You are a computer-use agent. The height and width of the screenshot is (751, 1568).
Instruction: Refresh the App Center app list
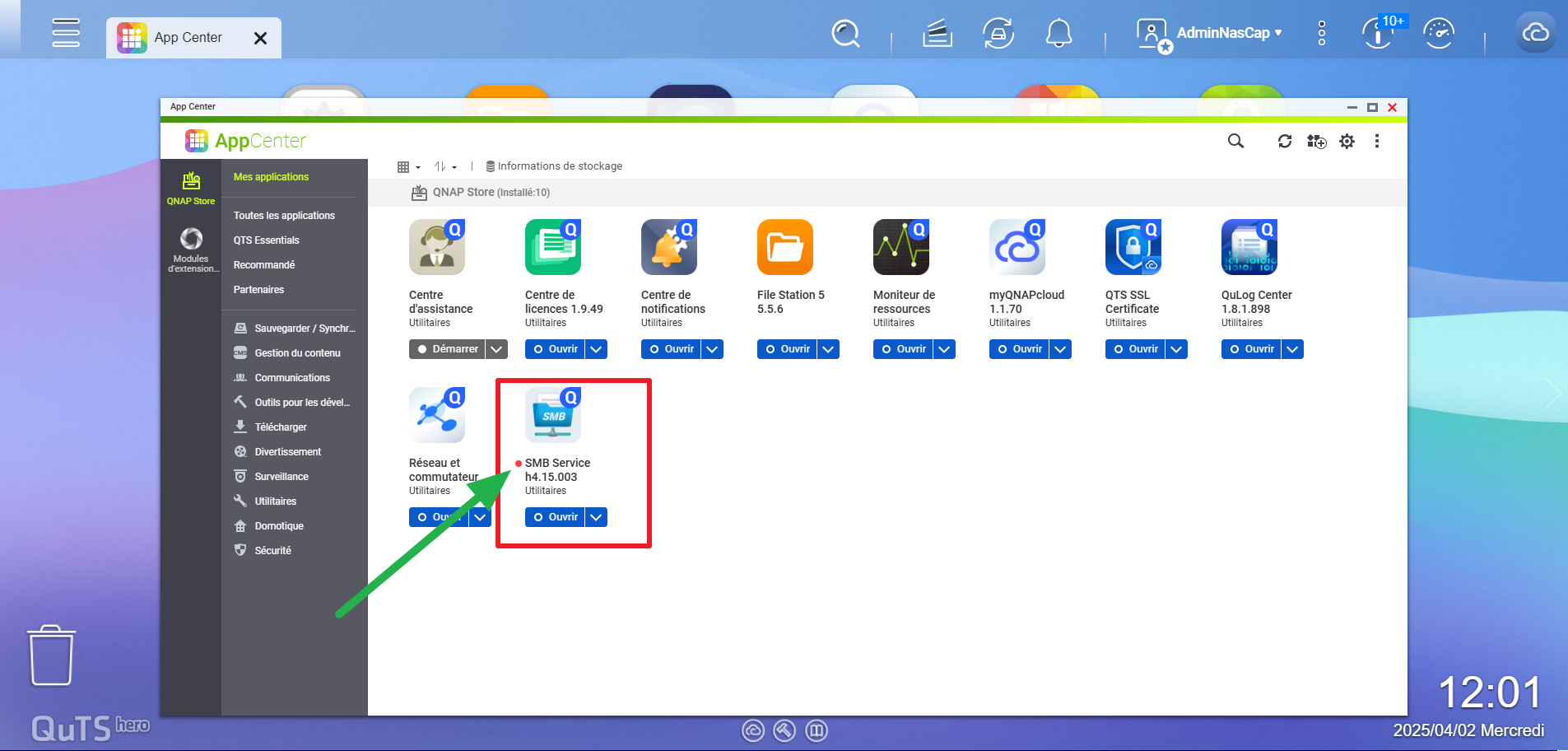(x=1285, y=141)
